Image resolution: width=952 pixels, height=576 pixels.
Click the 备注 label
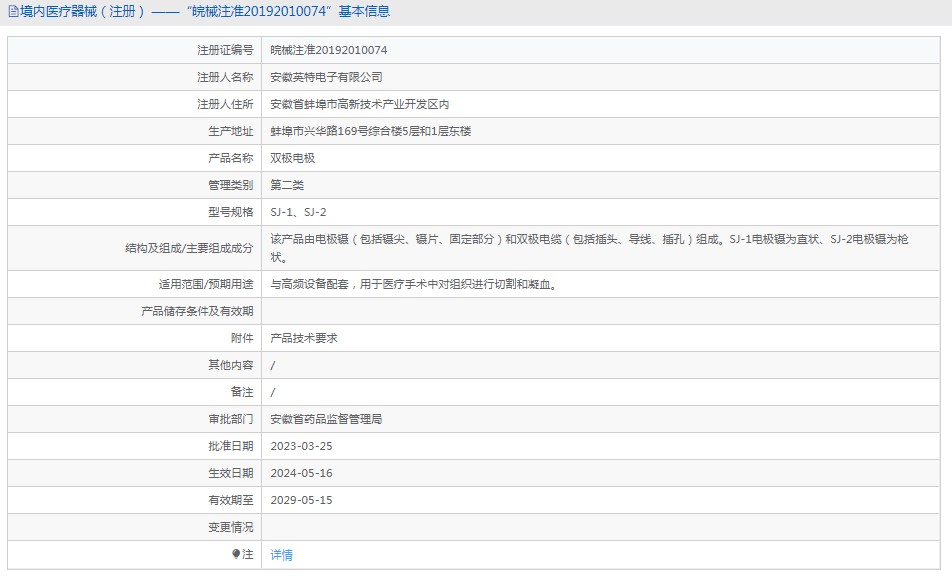(242, 392)
